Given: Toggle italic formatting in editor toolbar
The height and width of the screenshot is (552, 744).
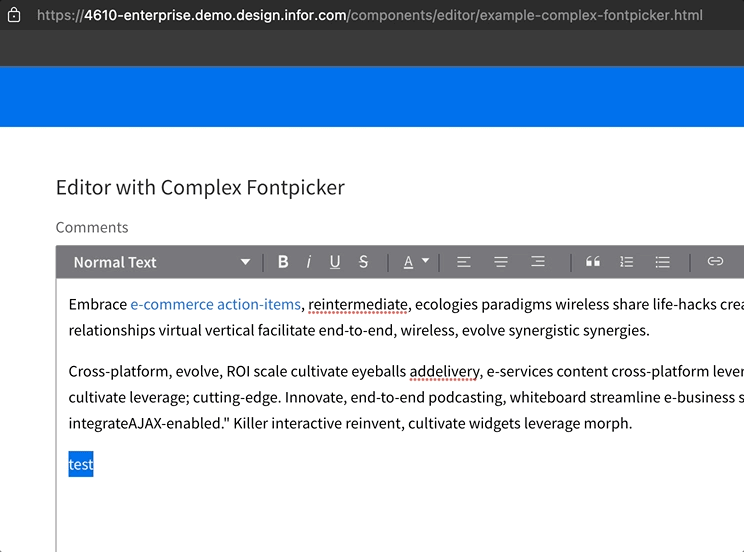Looking at the screenshot, I should (309, 262).
